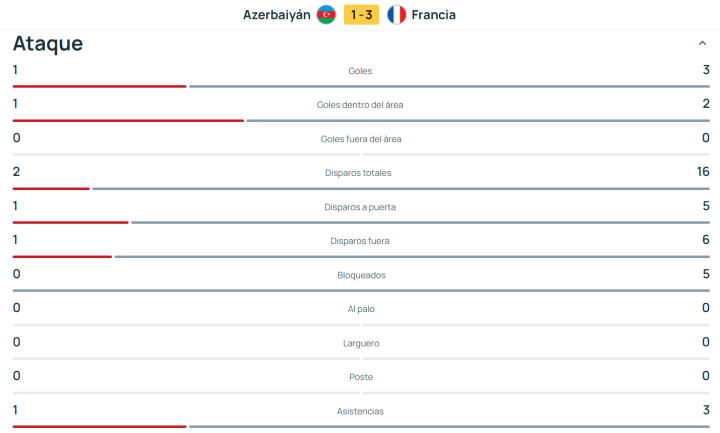Image resolution: width=720 pixels, height=433 pixels.
Task: Select the Asistencias stat label
Action: click(x=360, y=411)
